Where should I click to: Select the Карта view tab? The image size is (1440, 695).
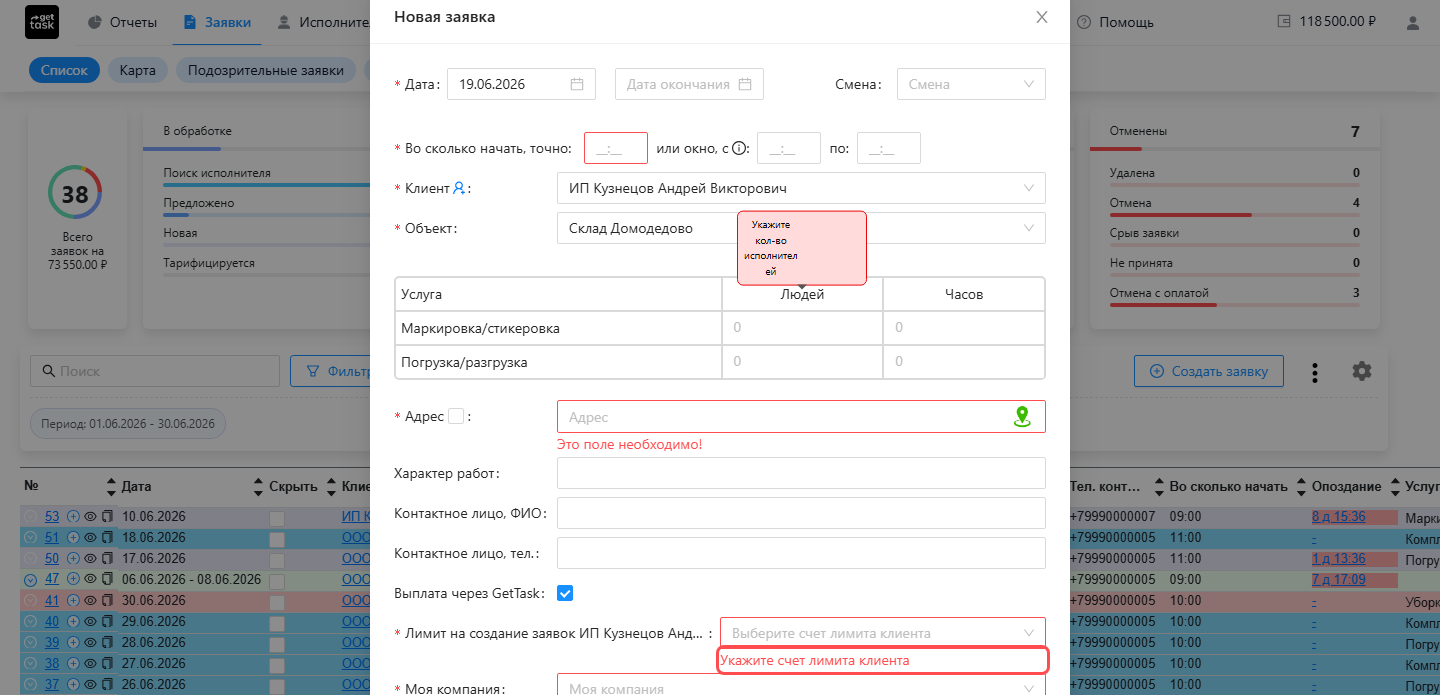138,70
